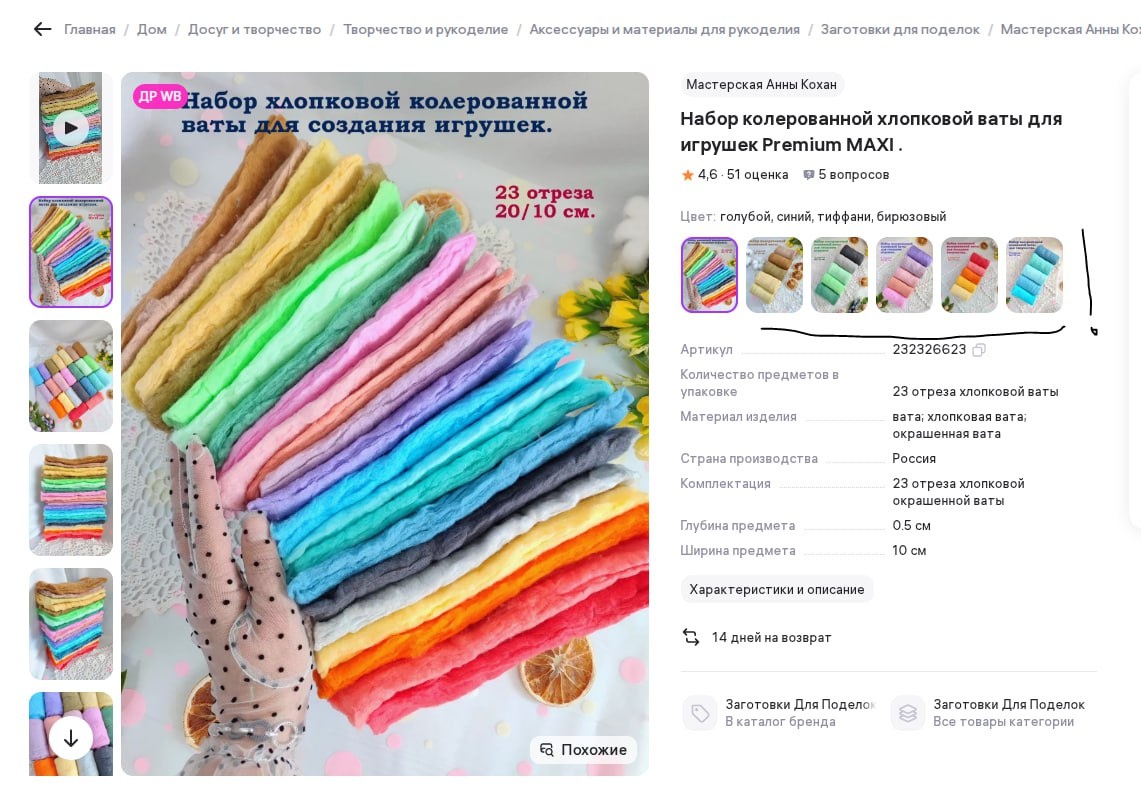Copy the article number 232326623

[x=979, y=350]
